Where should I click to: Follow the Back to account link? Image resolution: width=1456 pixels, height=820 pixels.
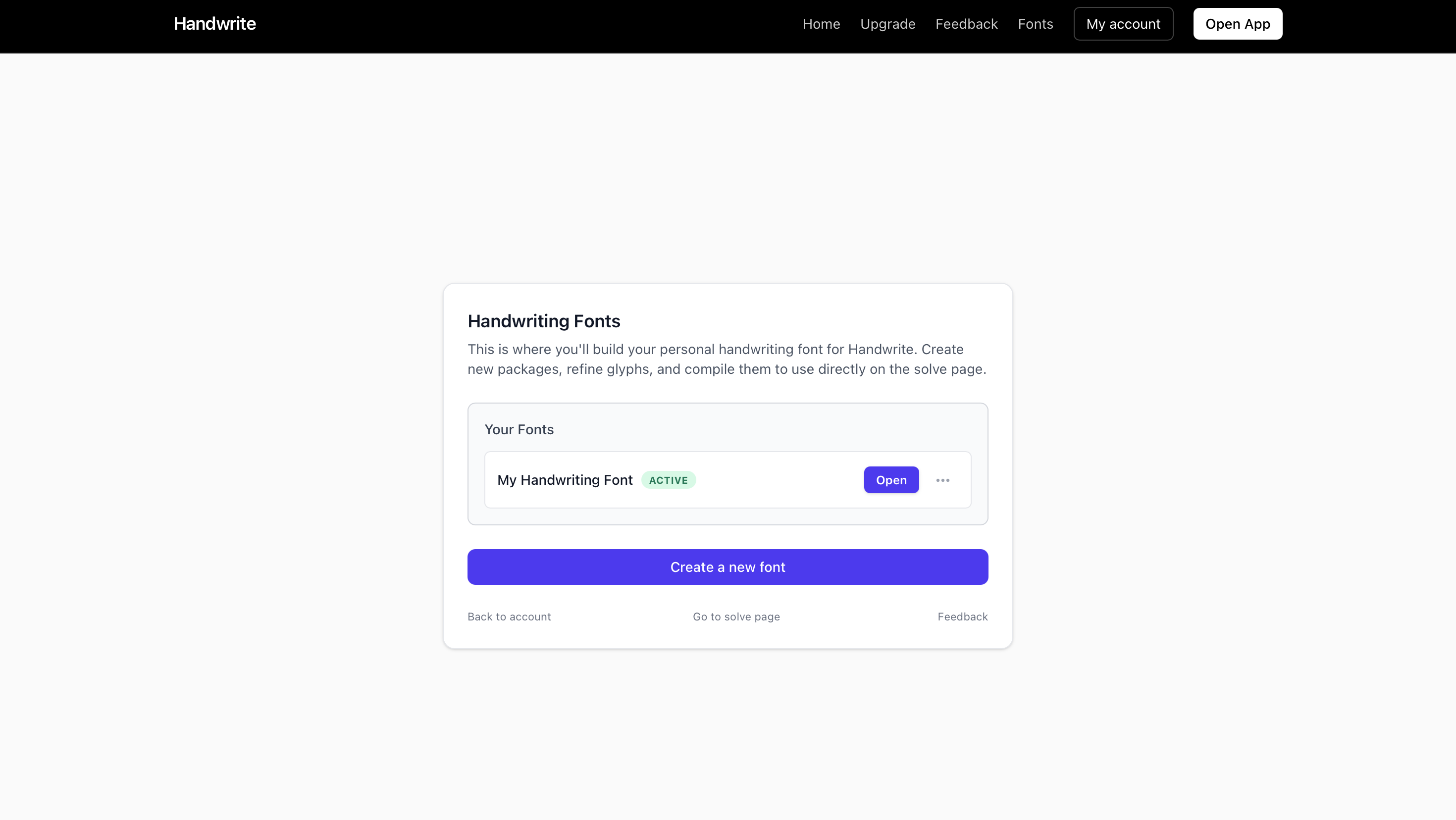509,616
